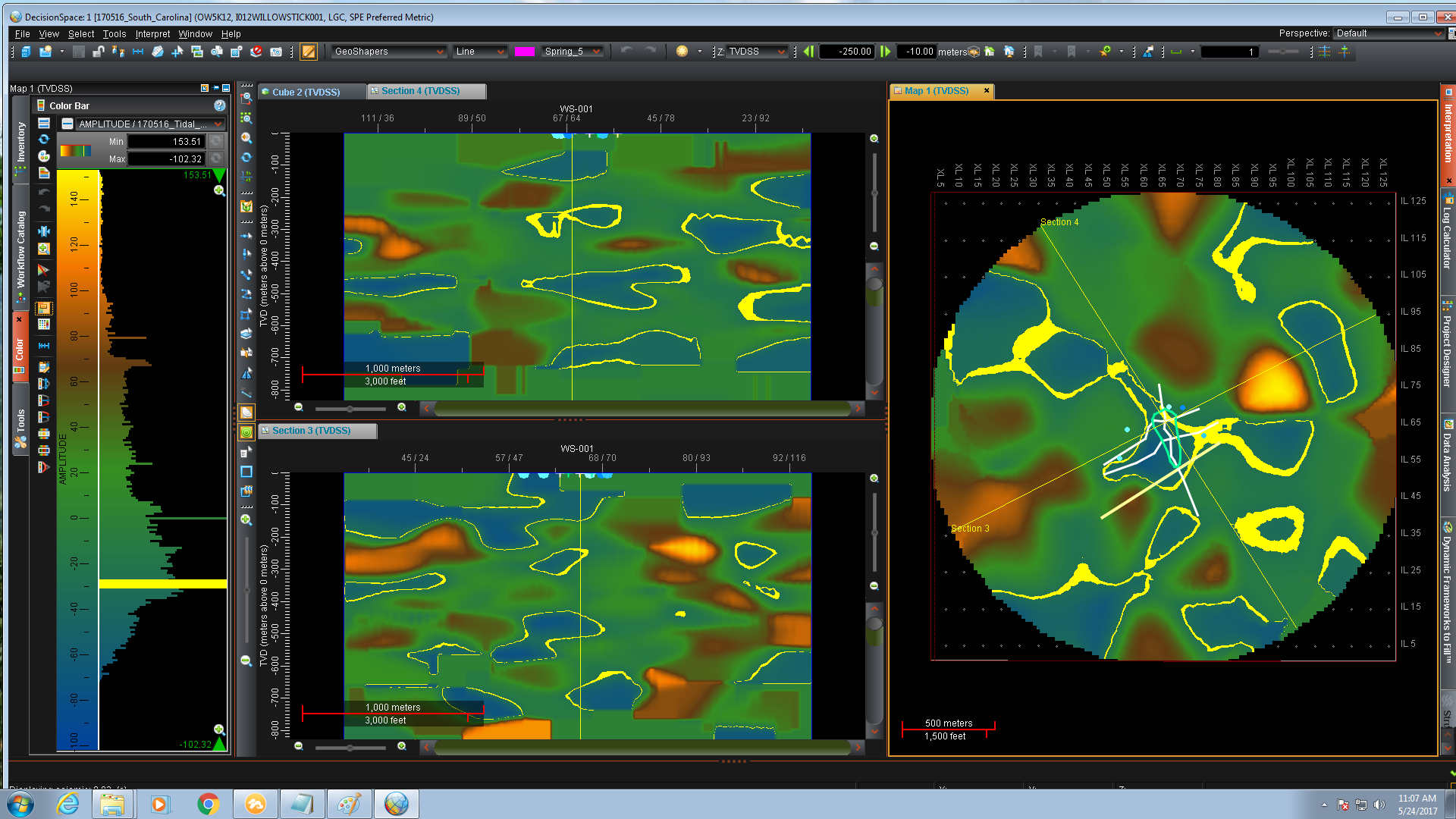The height and width of the screenshot is (819, 1456).
Task: Click the snapshot camera icon in toolbar
Action: [276, 52]
